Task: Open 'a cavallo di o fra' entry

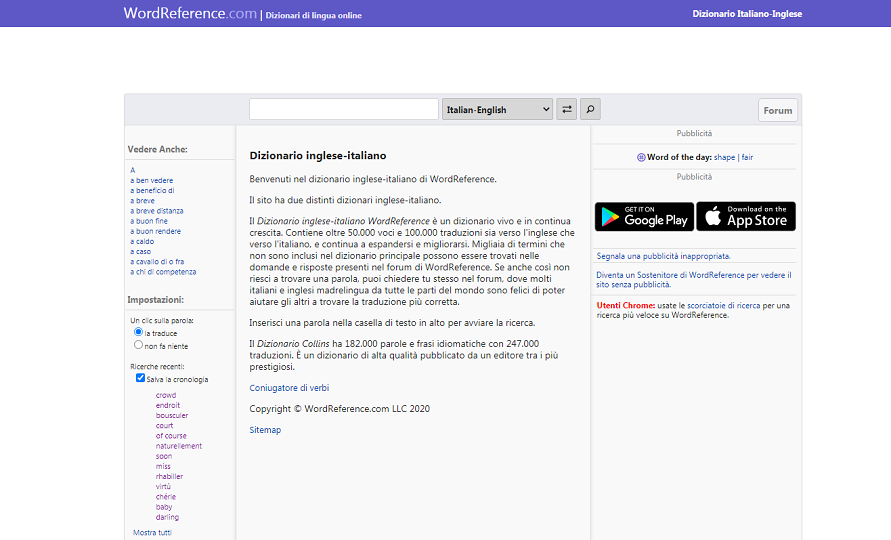Action: [157, 261]
